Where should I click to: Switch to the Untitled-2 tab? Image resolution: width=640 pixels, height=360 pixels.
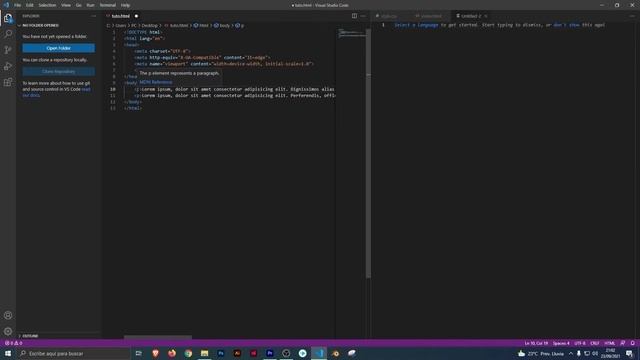tap(471, 16)
